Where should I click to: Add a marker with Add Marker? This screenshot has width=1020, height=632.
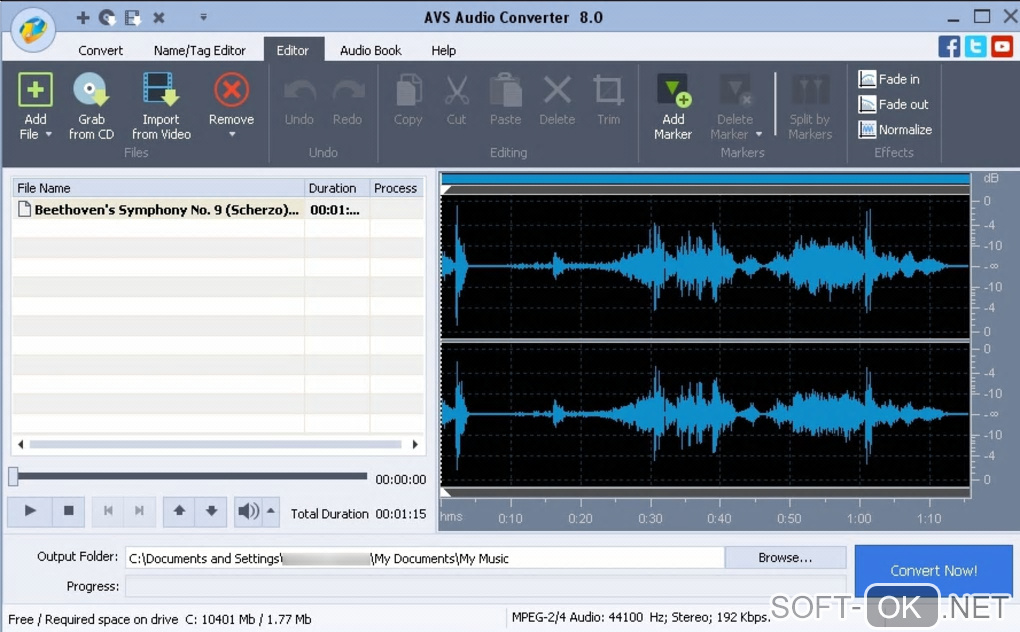point(673,107)
